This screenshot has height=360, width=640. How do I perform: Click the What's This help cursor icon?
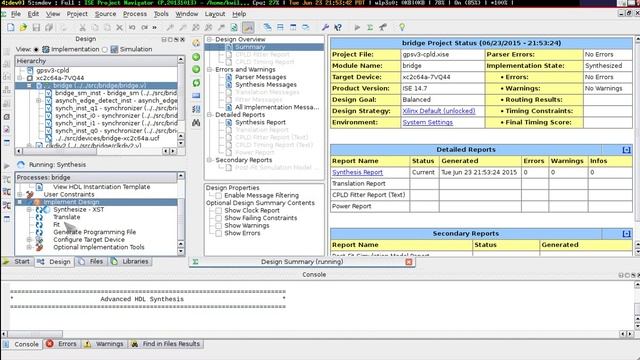click(x=338, y=27)
